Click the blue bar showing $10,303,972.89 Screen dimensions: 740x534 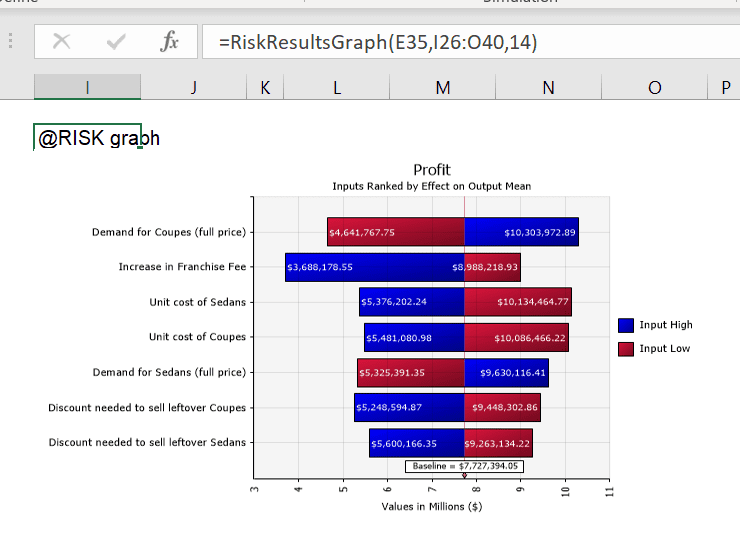tap(521, 232)
